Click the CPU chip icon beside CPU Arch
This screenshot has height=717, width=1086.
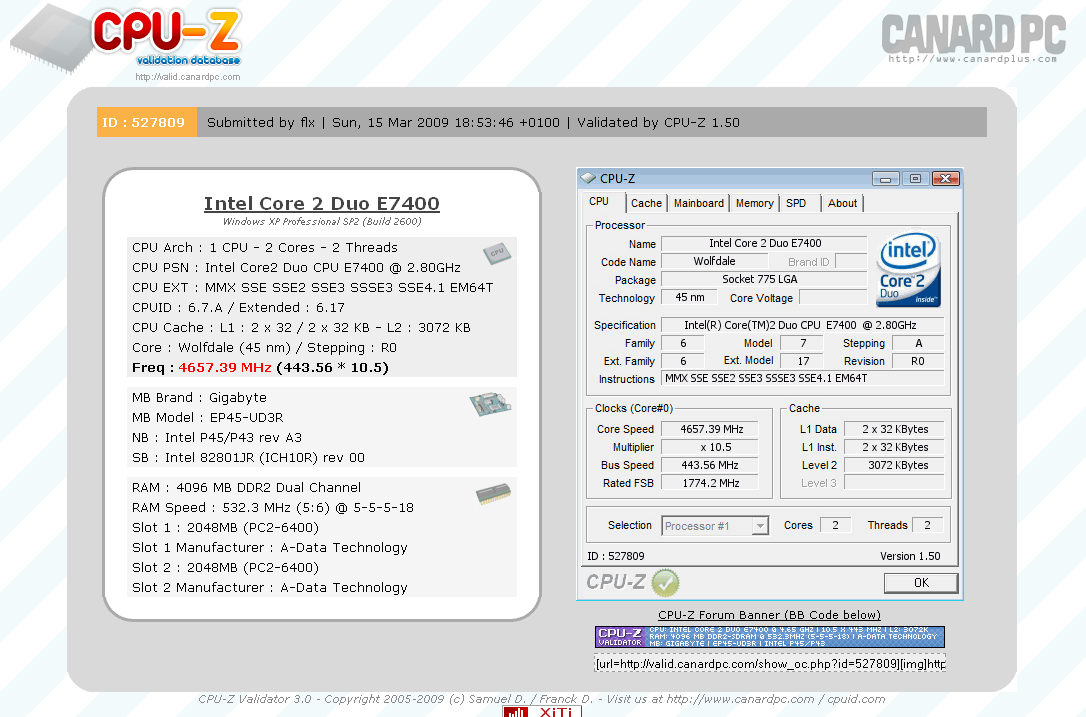click(497, 253)
